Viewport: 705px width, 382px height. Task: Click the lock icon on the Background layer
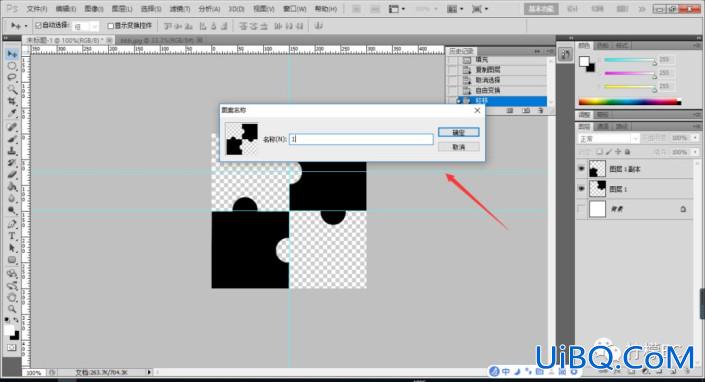click(683, 209)
